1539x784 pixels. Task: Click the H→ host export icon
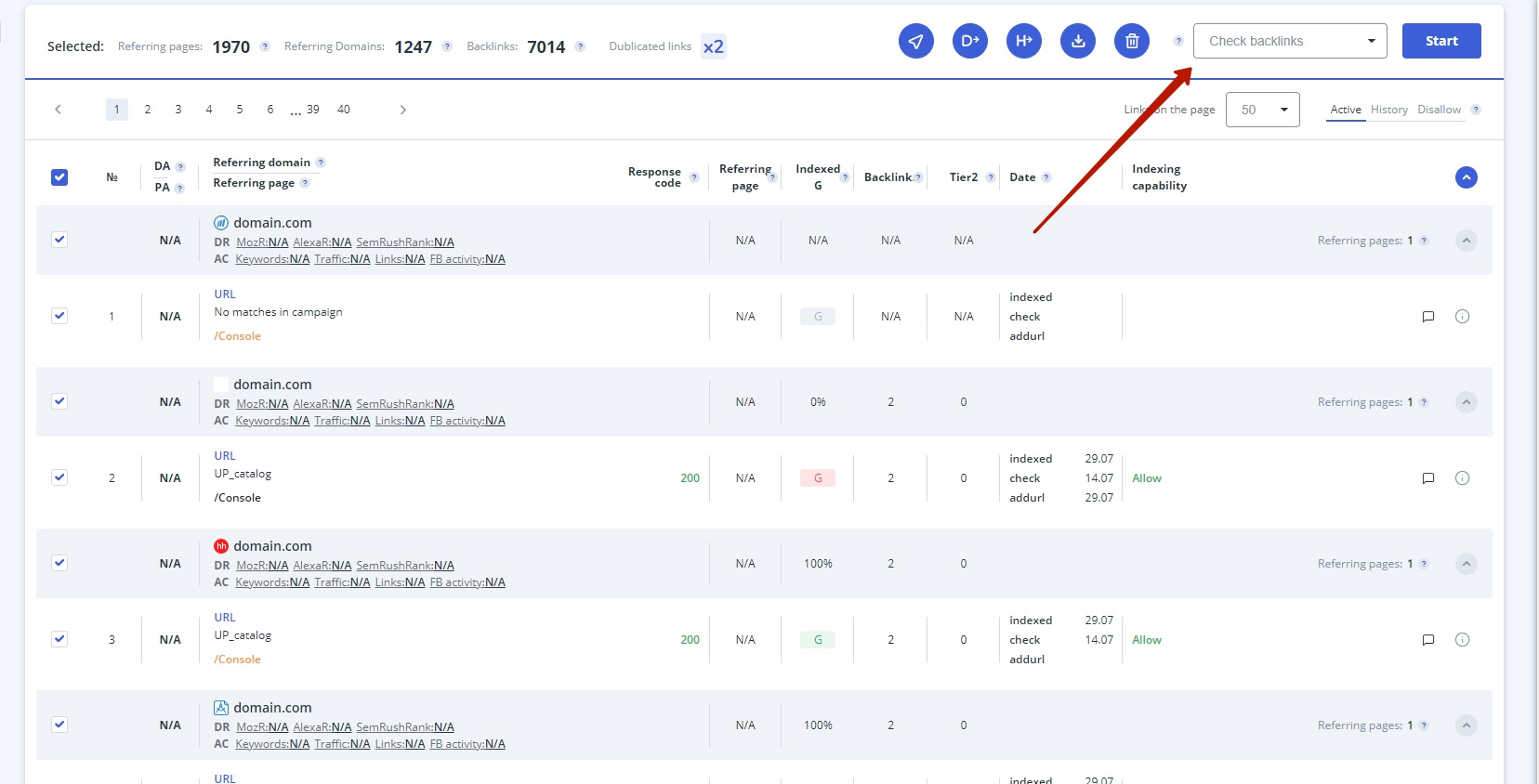(x=1023, y=41)
